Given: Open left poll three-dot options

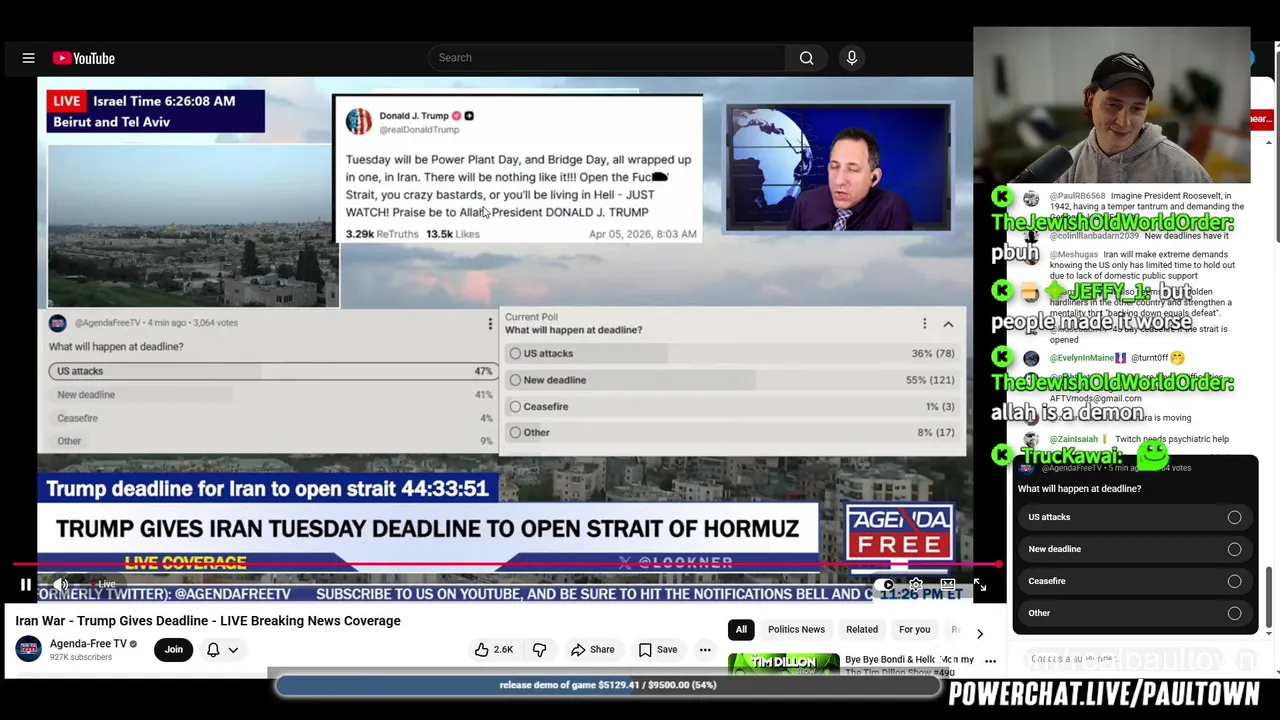Looking at the screenshot, I should [490, 324].
